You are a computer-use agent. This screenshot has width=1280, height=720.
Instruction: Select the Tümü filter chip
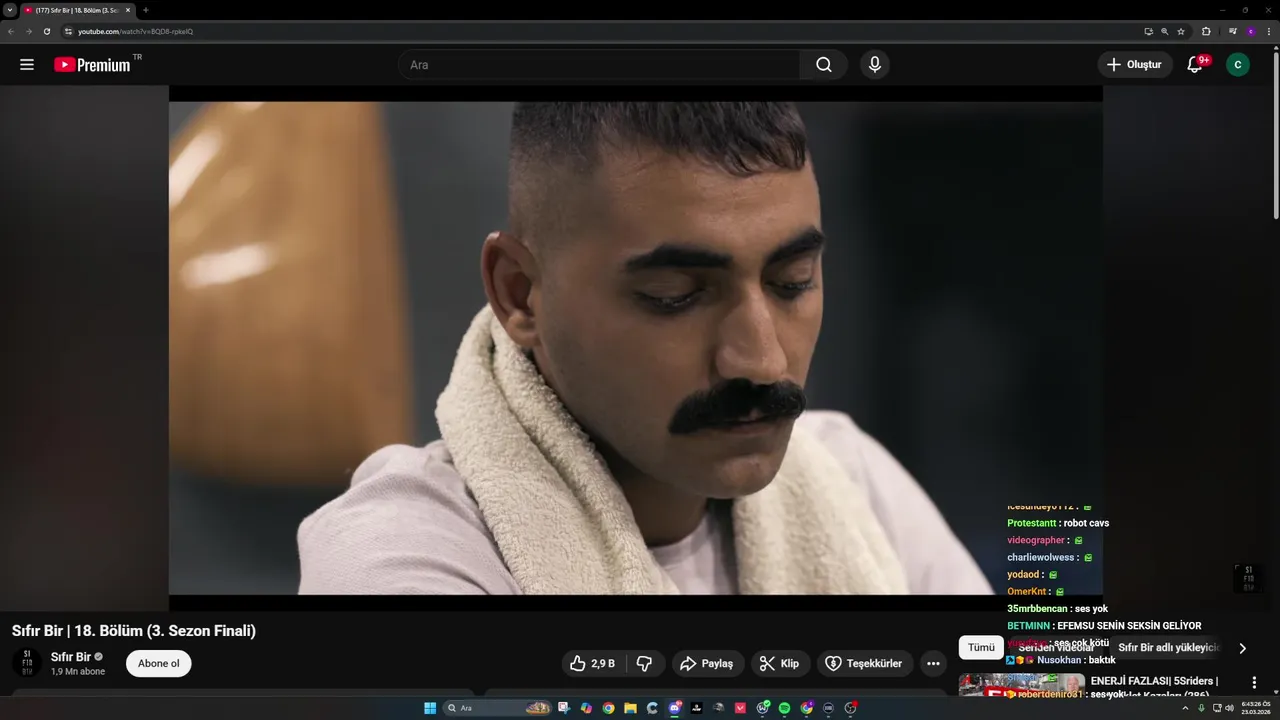pyautogui.click(x=981, y=647)
